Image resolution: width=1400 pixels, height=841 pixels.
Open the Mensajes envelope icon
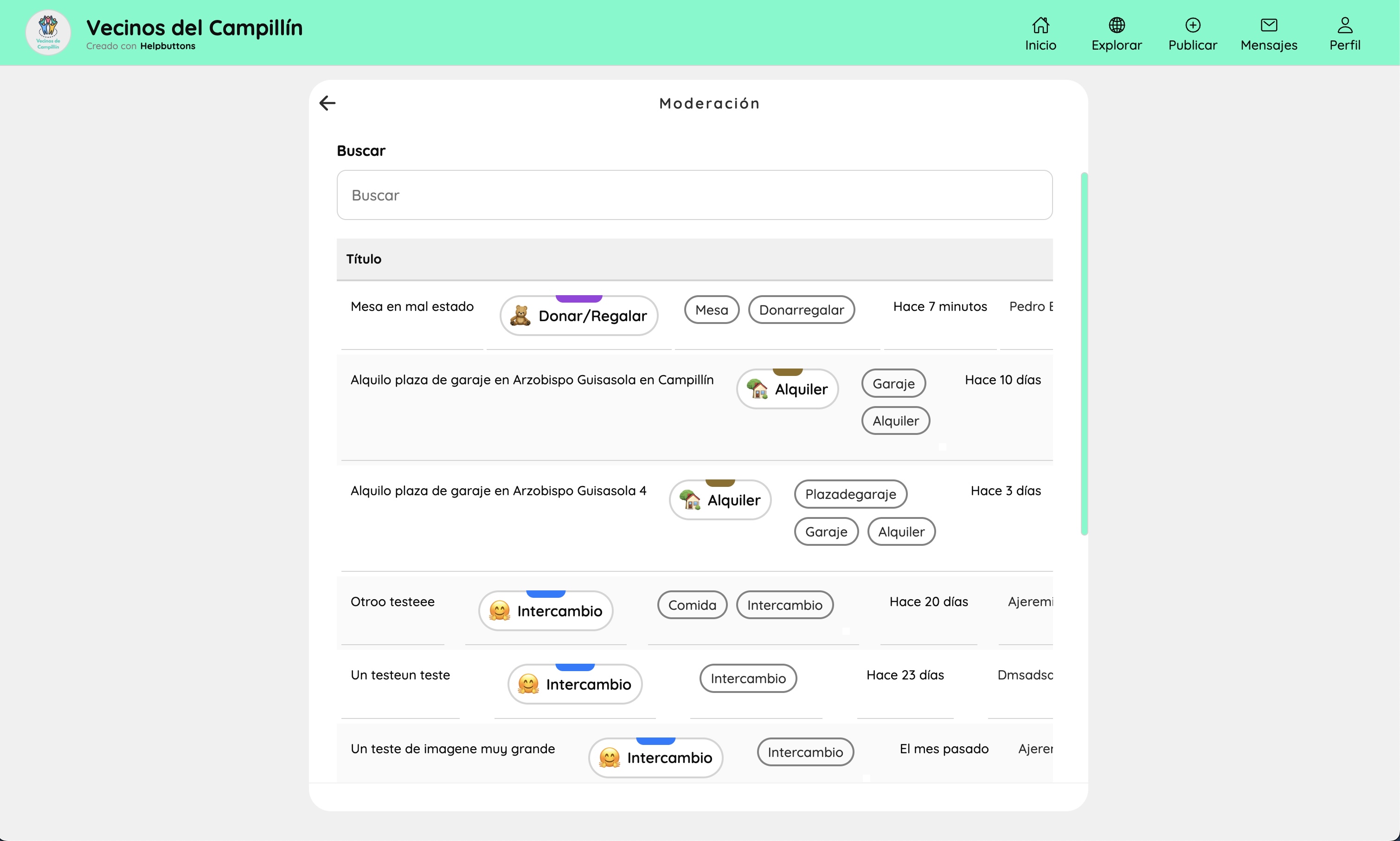click(x=1269, y=25)
